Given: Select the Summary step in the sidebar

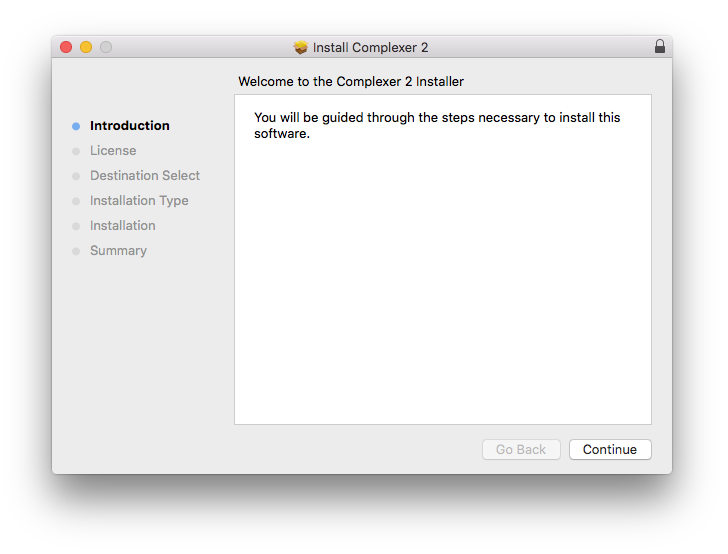Looking at the screenshot, I should [118, 251].
